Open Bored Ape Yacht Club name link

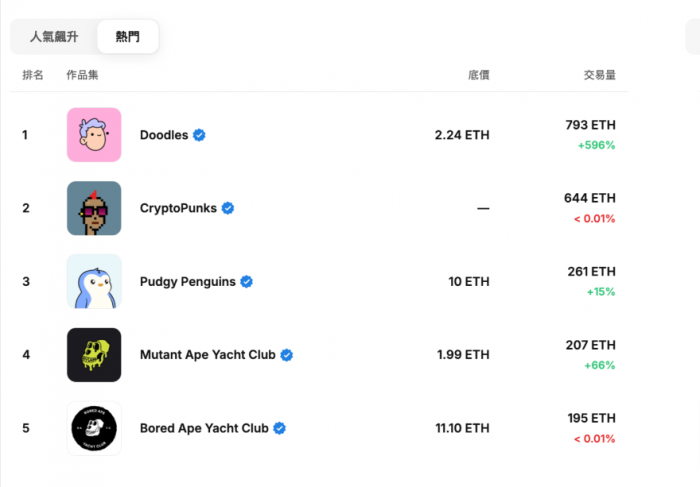(204, 428)
